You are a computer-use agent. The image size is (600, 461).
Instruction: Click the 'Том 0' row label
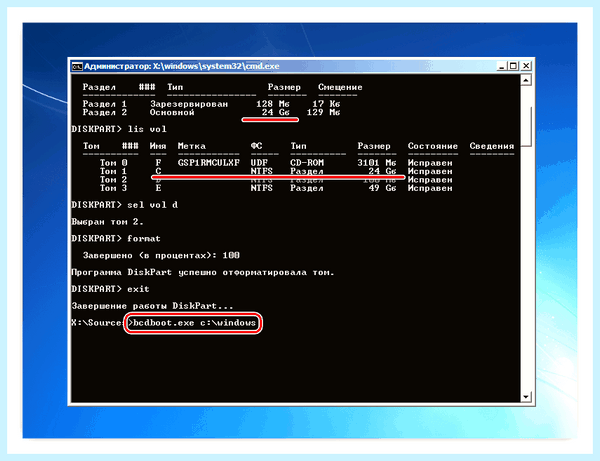114,163
